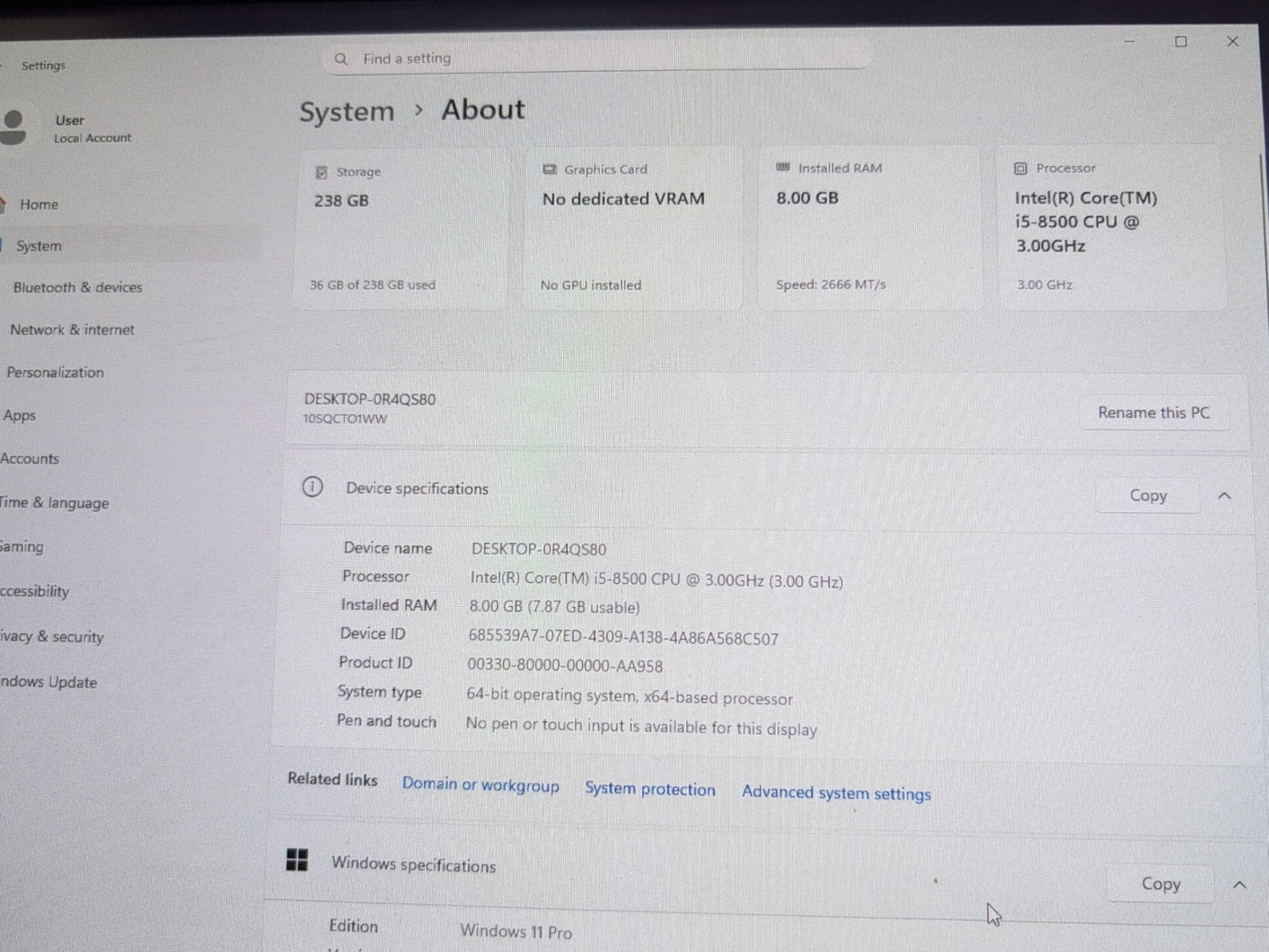1269x952 pixels.
Task: Click the Processor card icon
Action: [1020, 168]
